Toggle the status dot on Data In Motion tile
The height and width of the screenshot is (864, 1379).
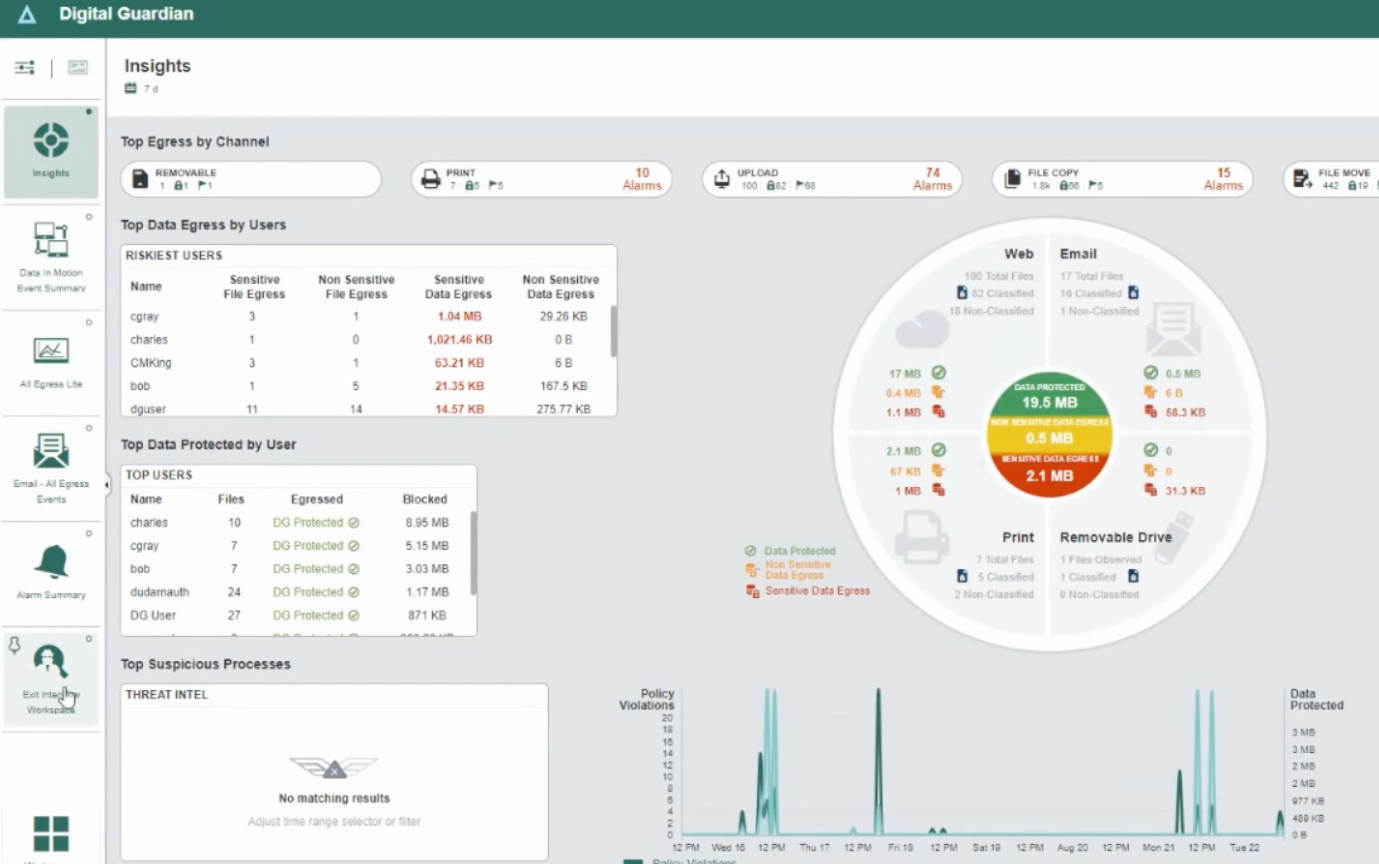(89, 217)
